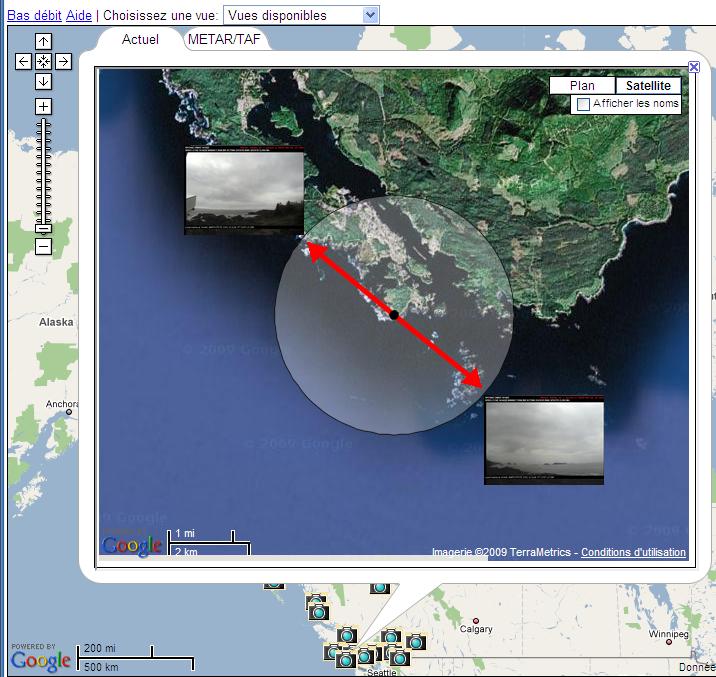This screenshot has height=677, width=716.
Task: Close the info window popup
Action: tap(694, 67)
